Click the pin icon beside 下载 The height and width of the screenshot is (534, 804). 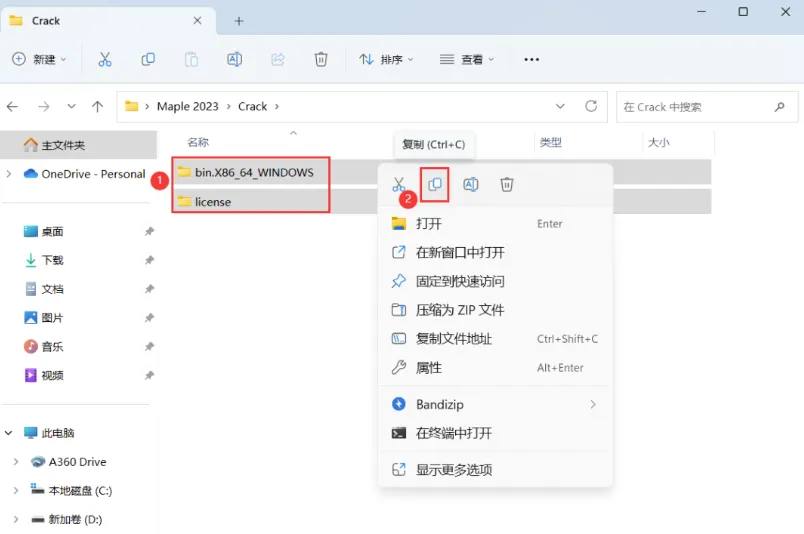149,260
